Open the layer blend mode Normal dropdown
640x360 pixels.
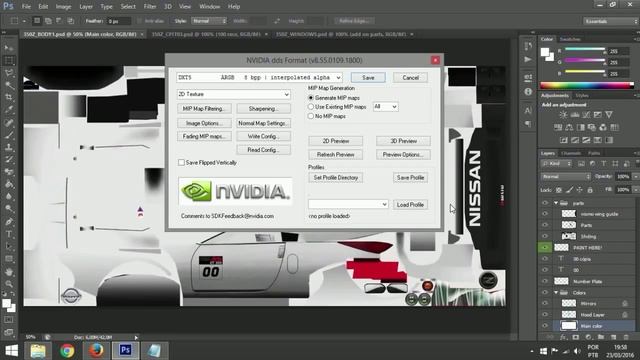(566, 176)
